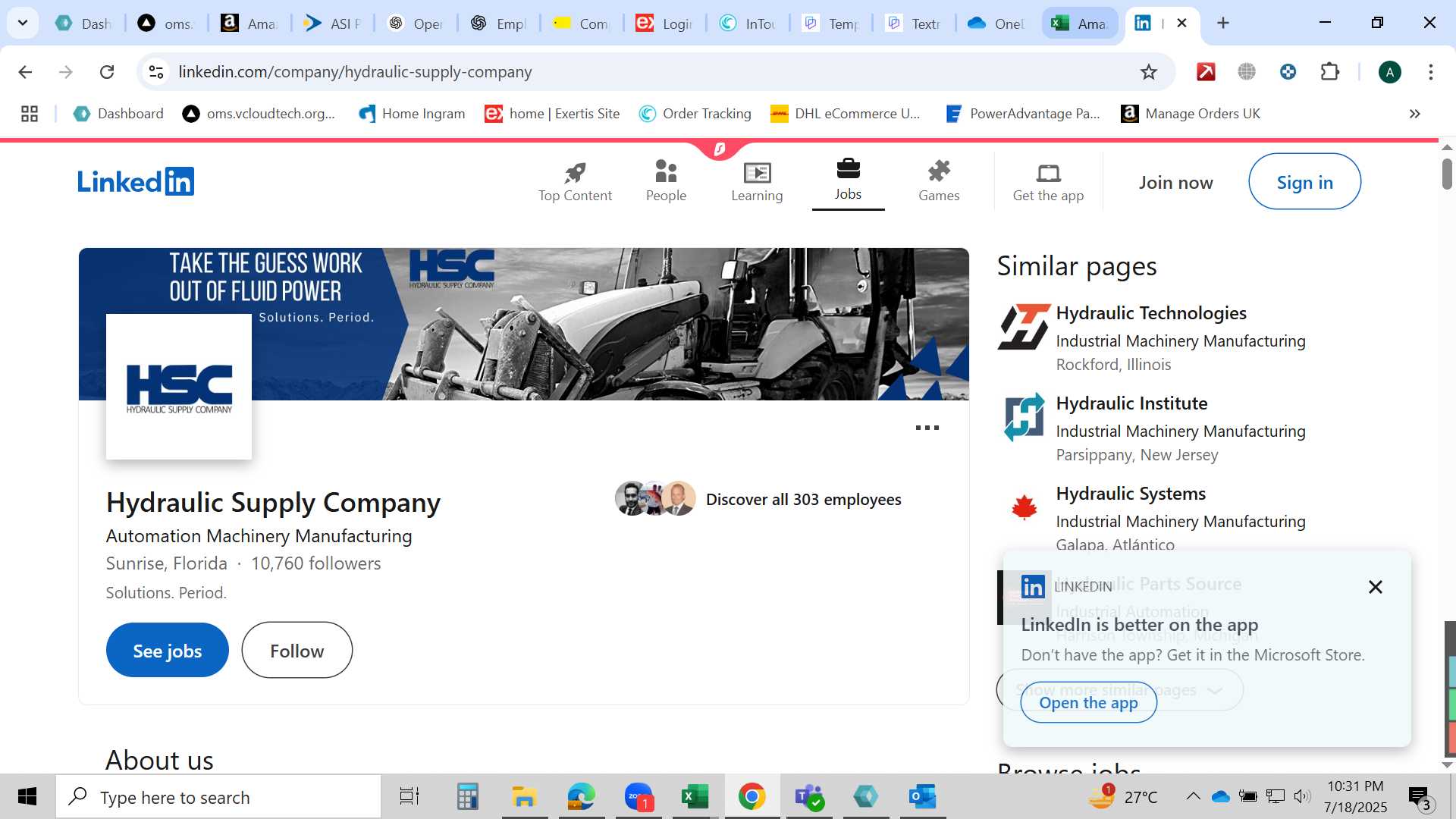The image size is (1456, 819).
Task: Show more bookmarks chevron
Action: tap(1414, 114)
